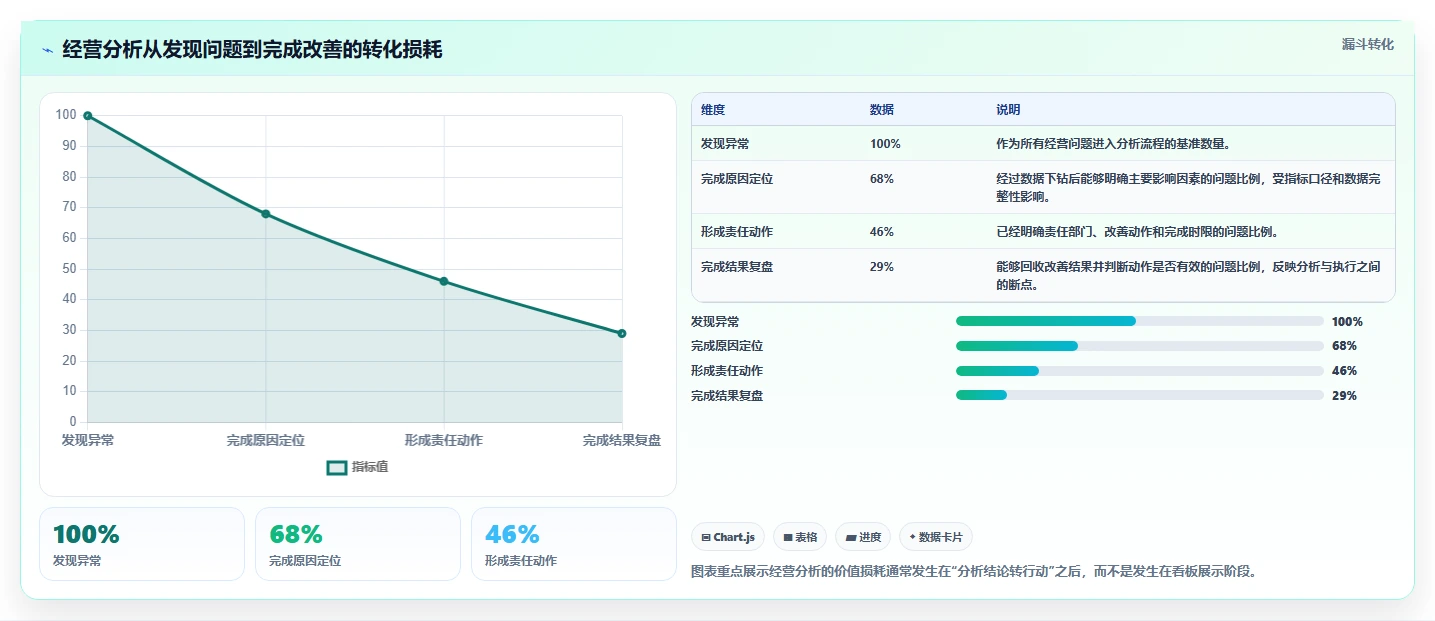Click the 100% value in the table
The image size is (1435, 621).
click(885, 144)
